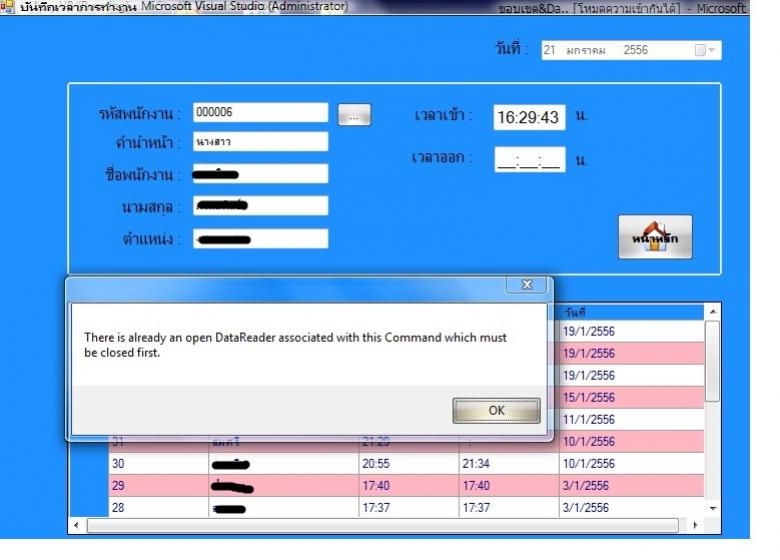Focus the employee ID field showing 000006
Image resolution: width=780 pixels, height=560 pixels.
[261, 112]
